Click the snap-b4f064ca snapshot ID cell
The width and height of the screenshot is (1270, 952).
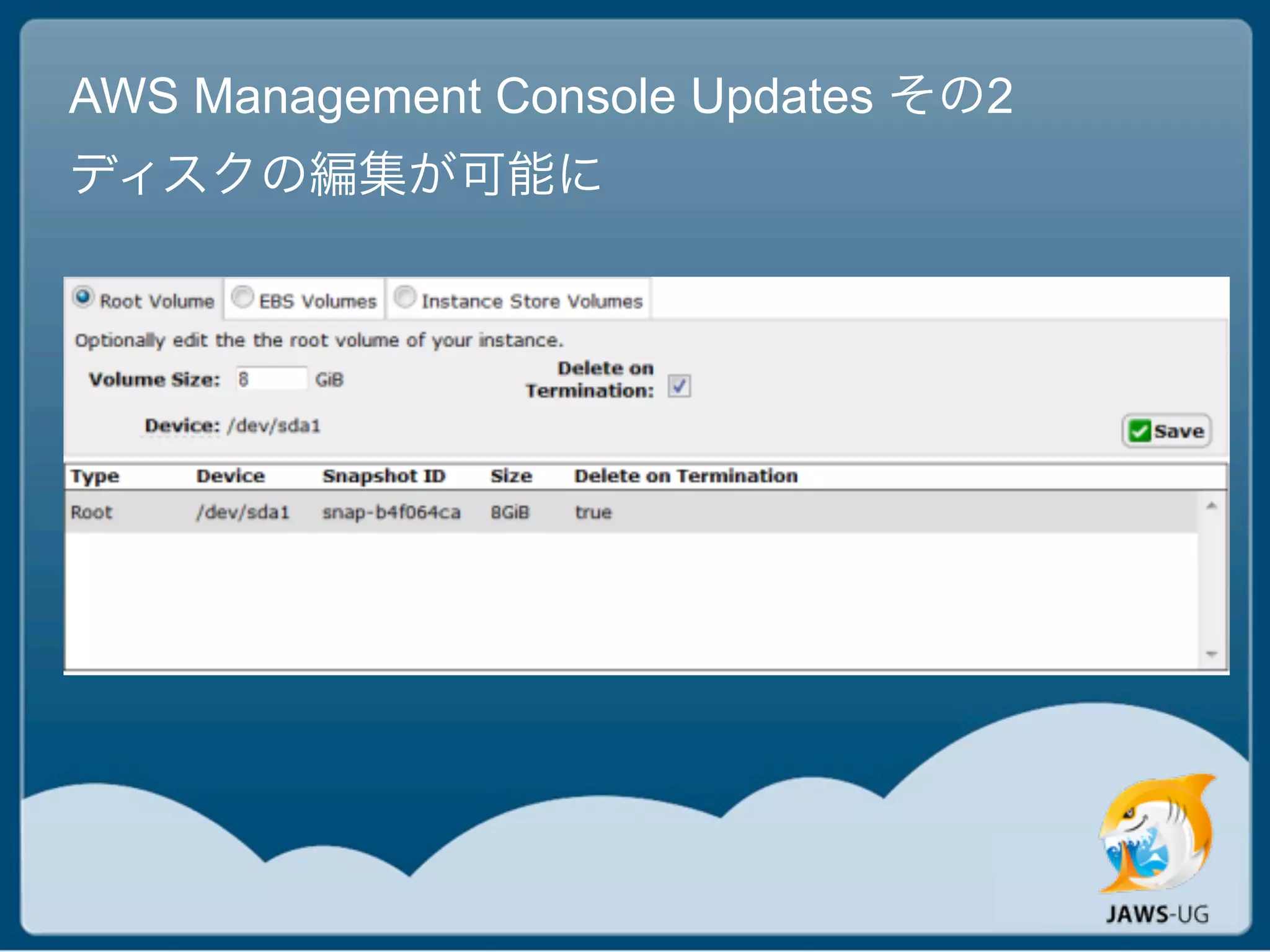click(x=391, y=513)
